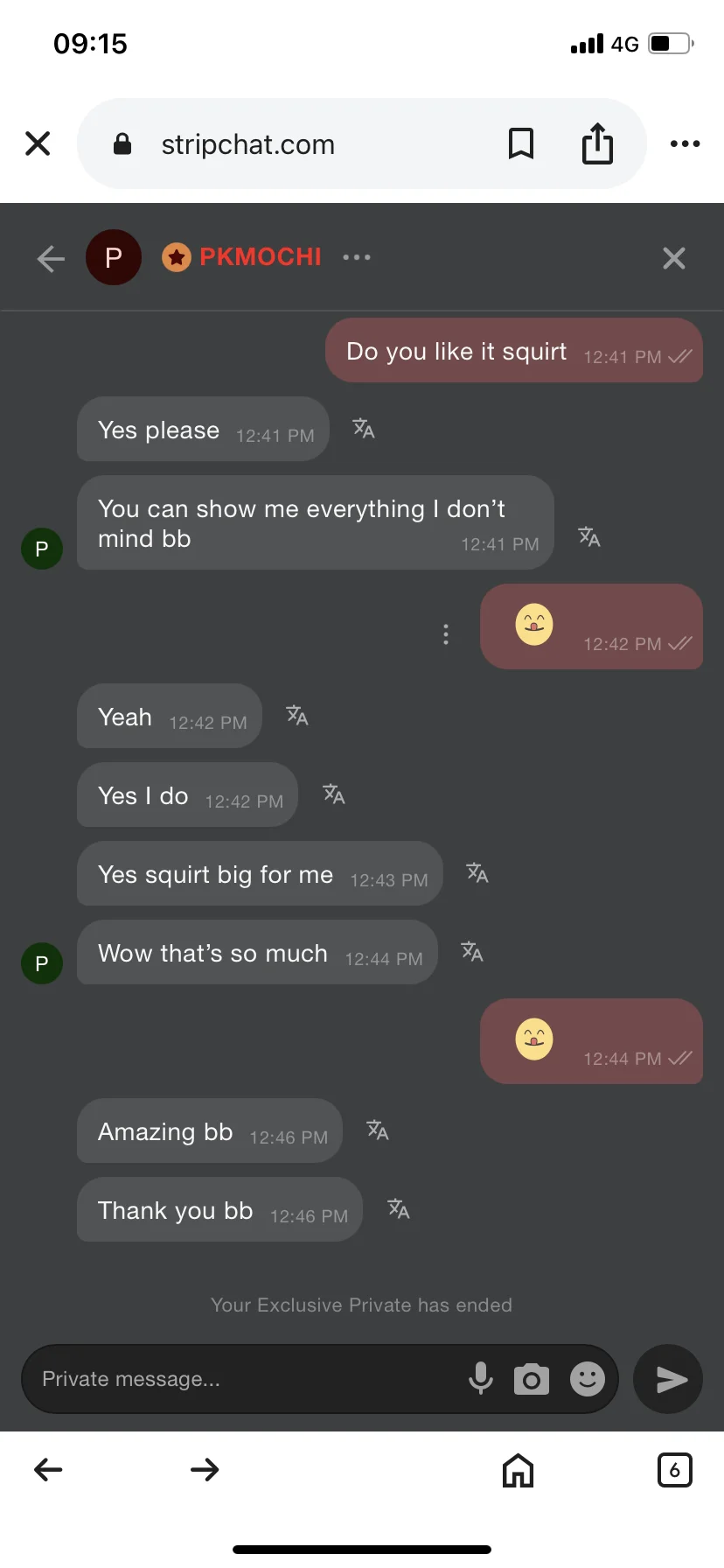Translate the 'Yes please' message
Viewport: 724px width, 1568px height.
364,429
